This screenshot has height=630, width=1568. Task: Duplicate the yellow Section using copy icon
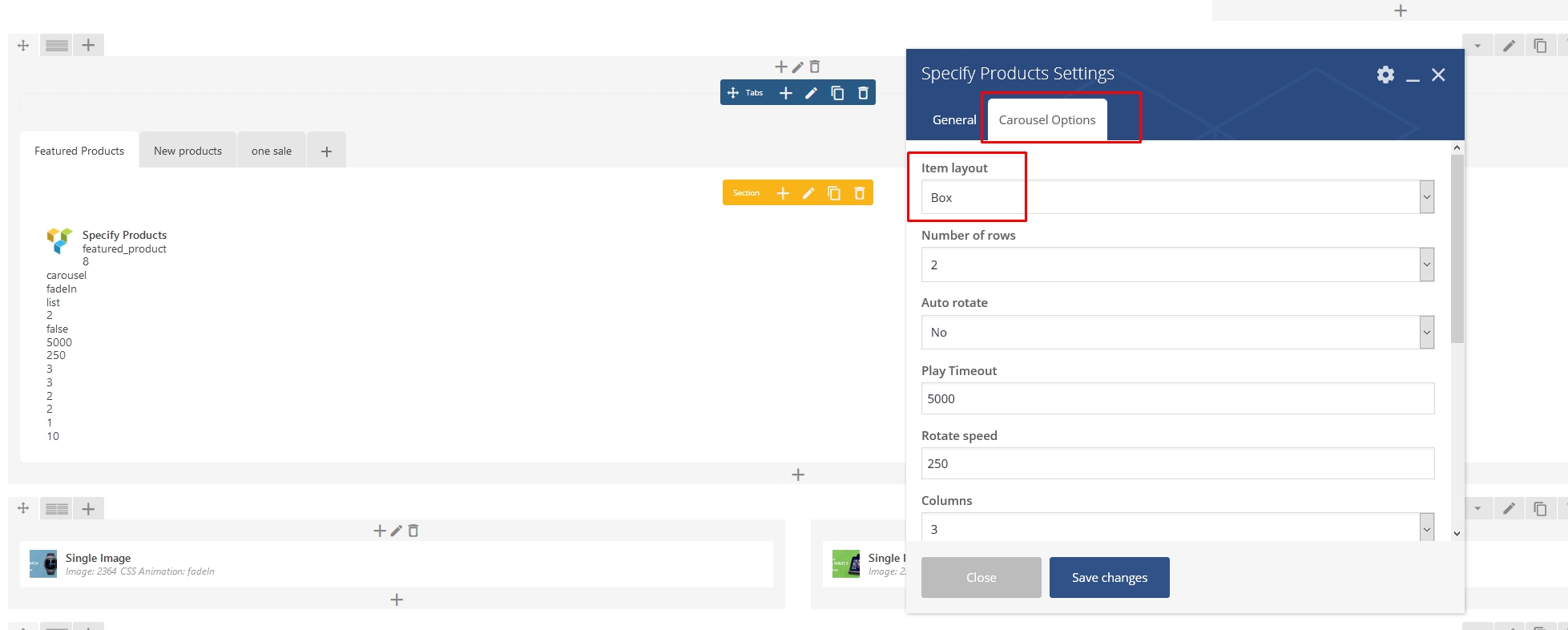(834, 193)
